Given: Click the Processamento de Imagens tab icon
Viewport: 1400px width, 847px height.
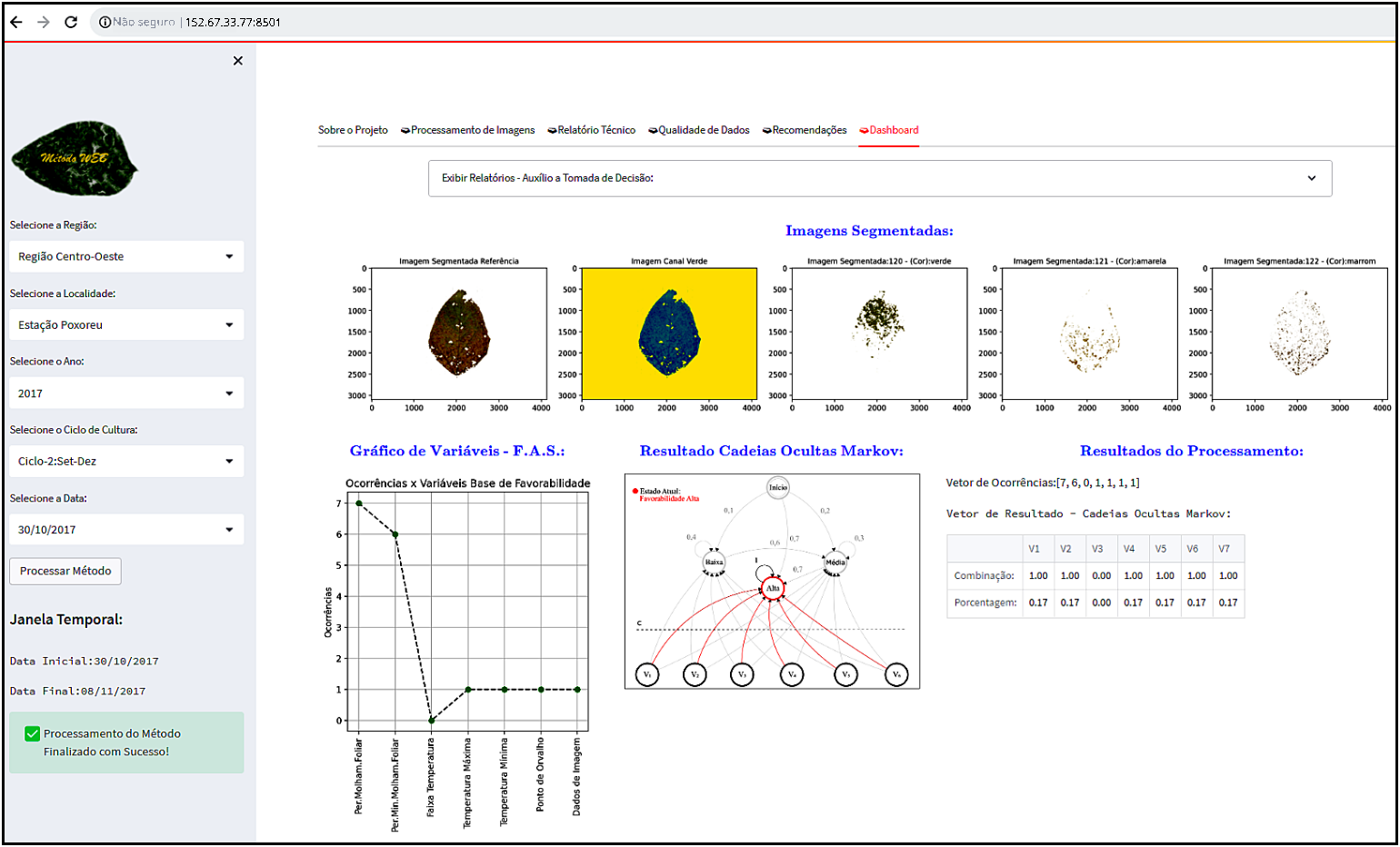Looking at the screenshot, I should click(x=405, y=130).
